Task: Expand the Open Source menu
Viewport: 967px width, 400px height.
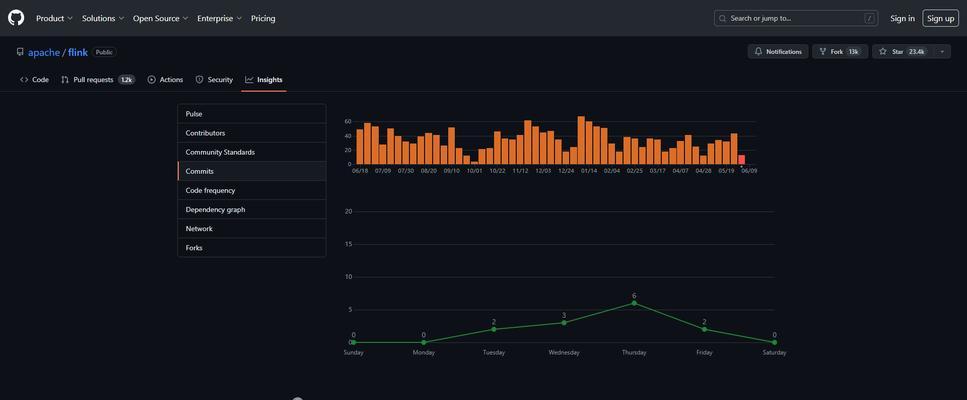Action: 160,18
